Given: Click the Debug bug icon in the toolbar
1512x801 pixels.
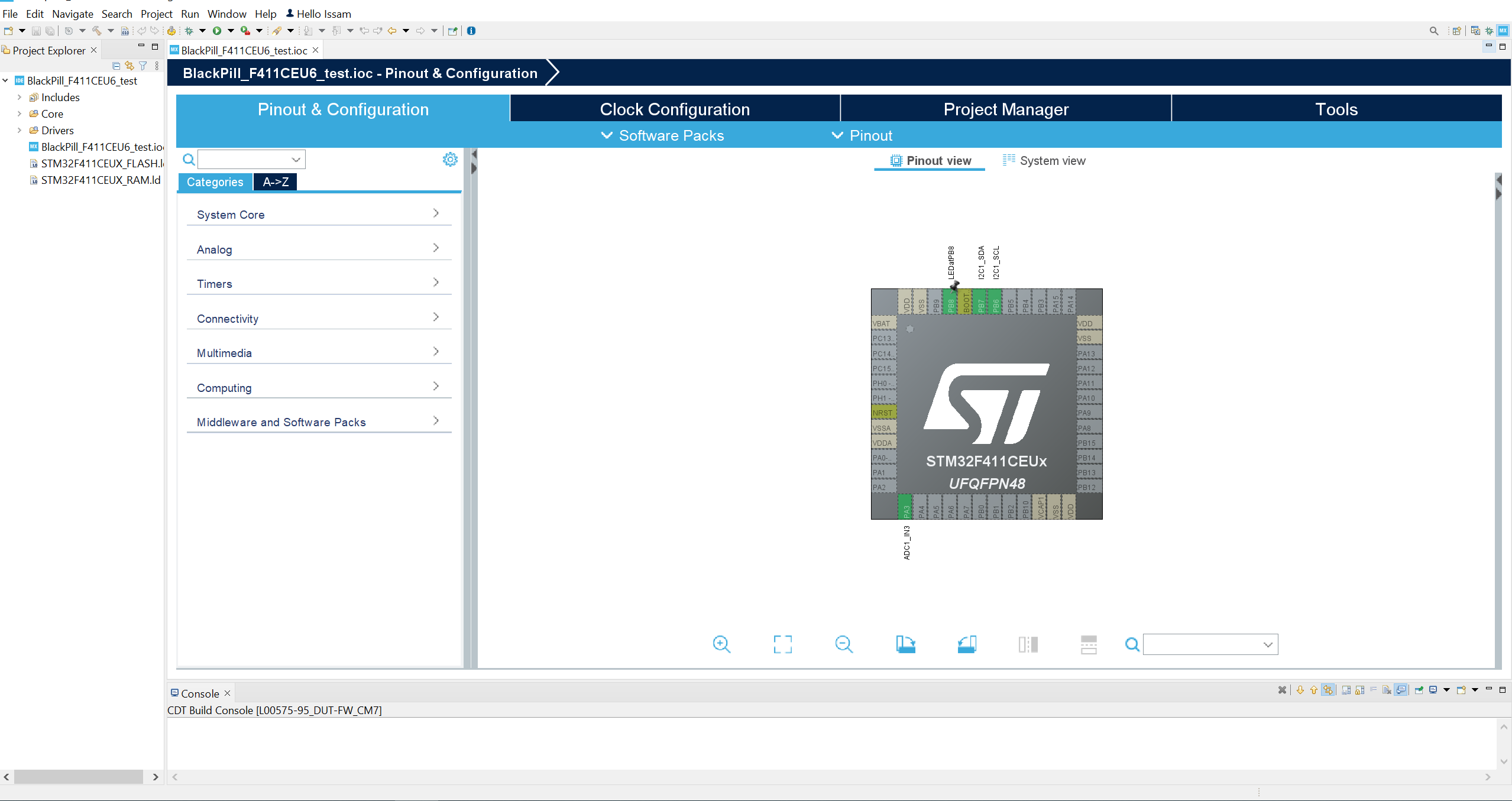Looking at the screenshot, I should [189, 31].
